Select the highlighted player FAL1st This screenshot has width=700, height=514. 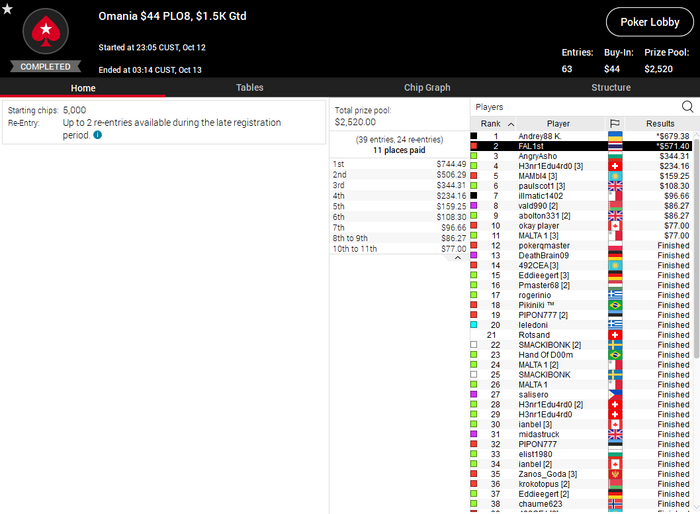click(581, 146)
